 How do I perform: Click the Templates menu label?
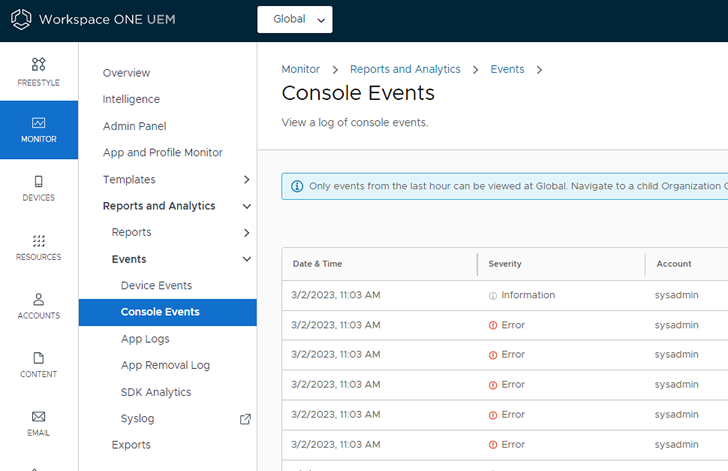pyautogui.click(x=129, y=180)
